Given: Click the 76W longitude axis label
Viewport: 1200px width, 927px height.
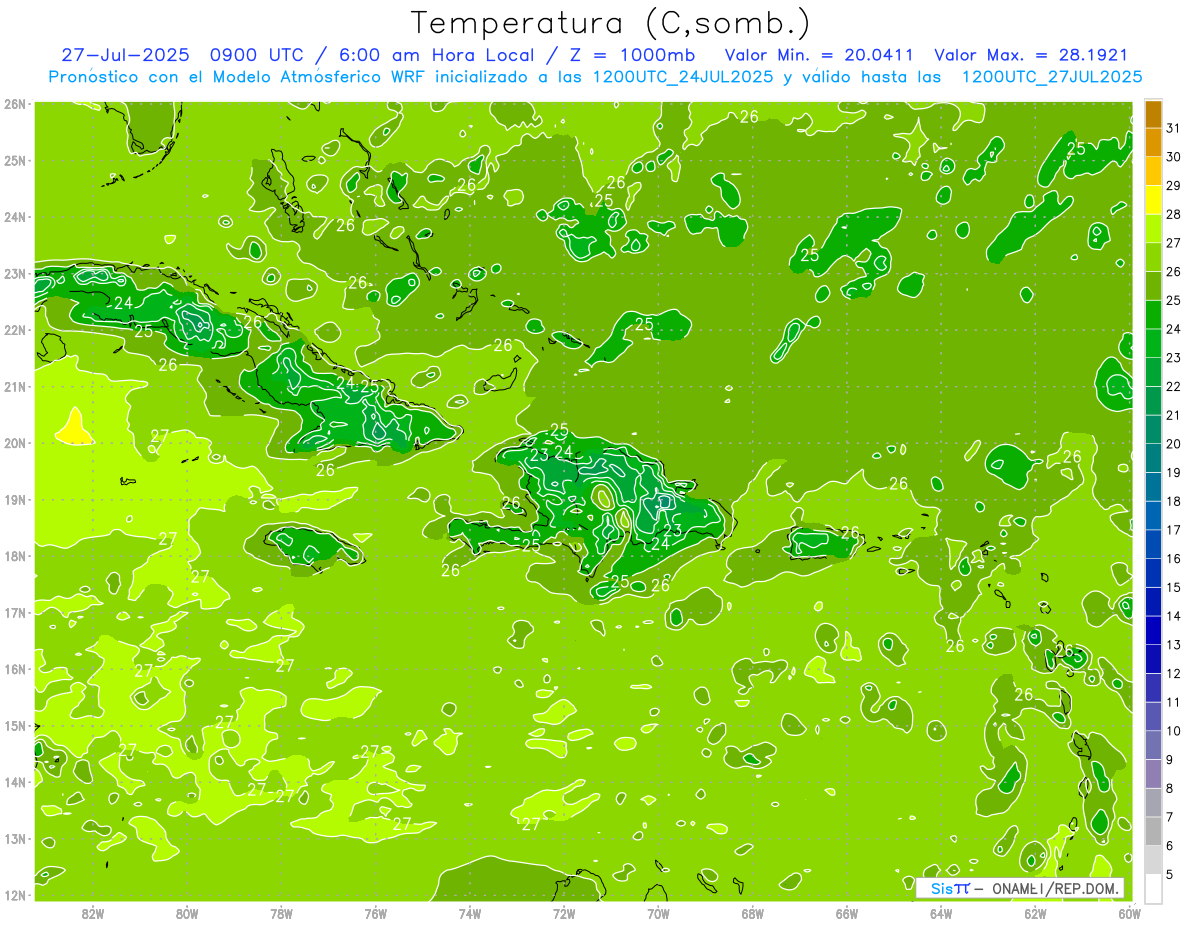Looking at the screenshot, I should [375, 912].
